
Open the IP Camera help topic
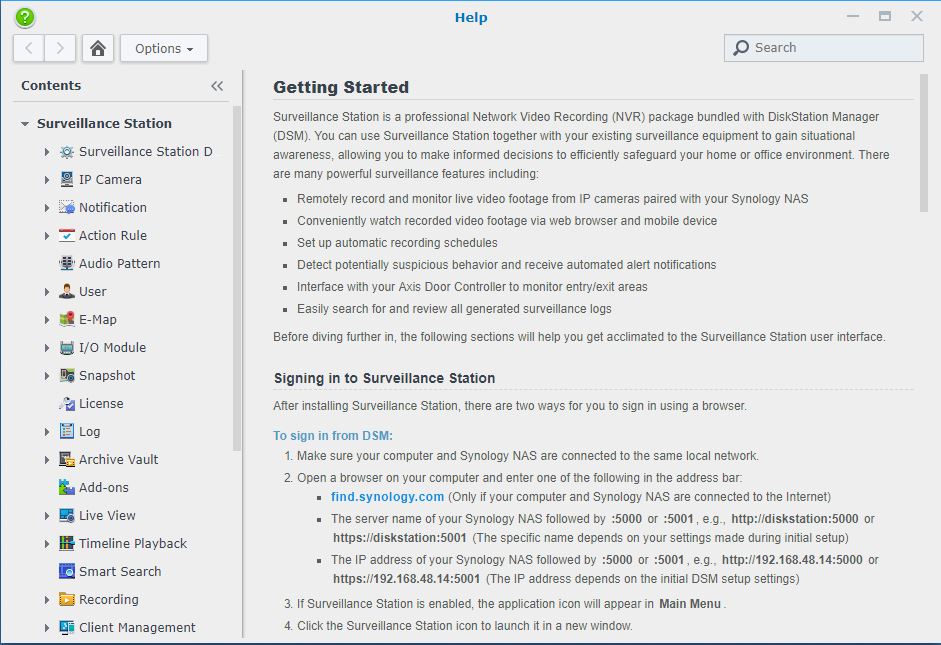point(110,179)
